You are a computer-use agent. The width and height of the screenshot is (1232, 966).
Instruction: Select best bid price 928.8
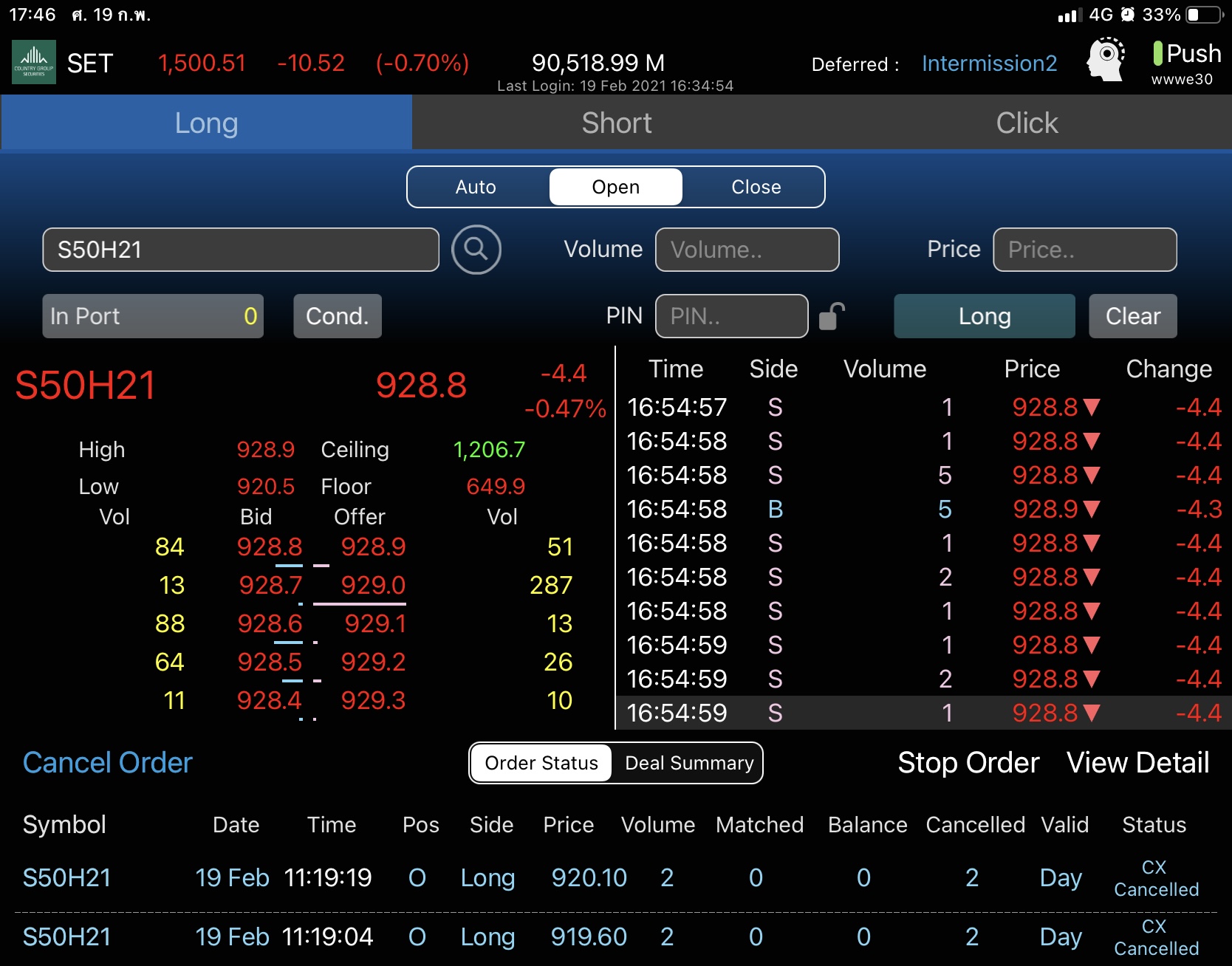click(x=270, y=547)
